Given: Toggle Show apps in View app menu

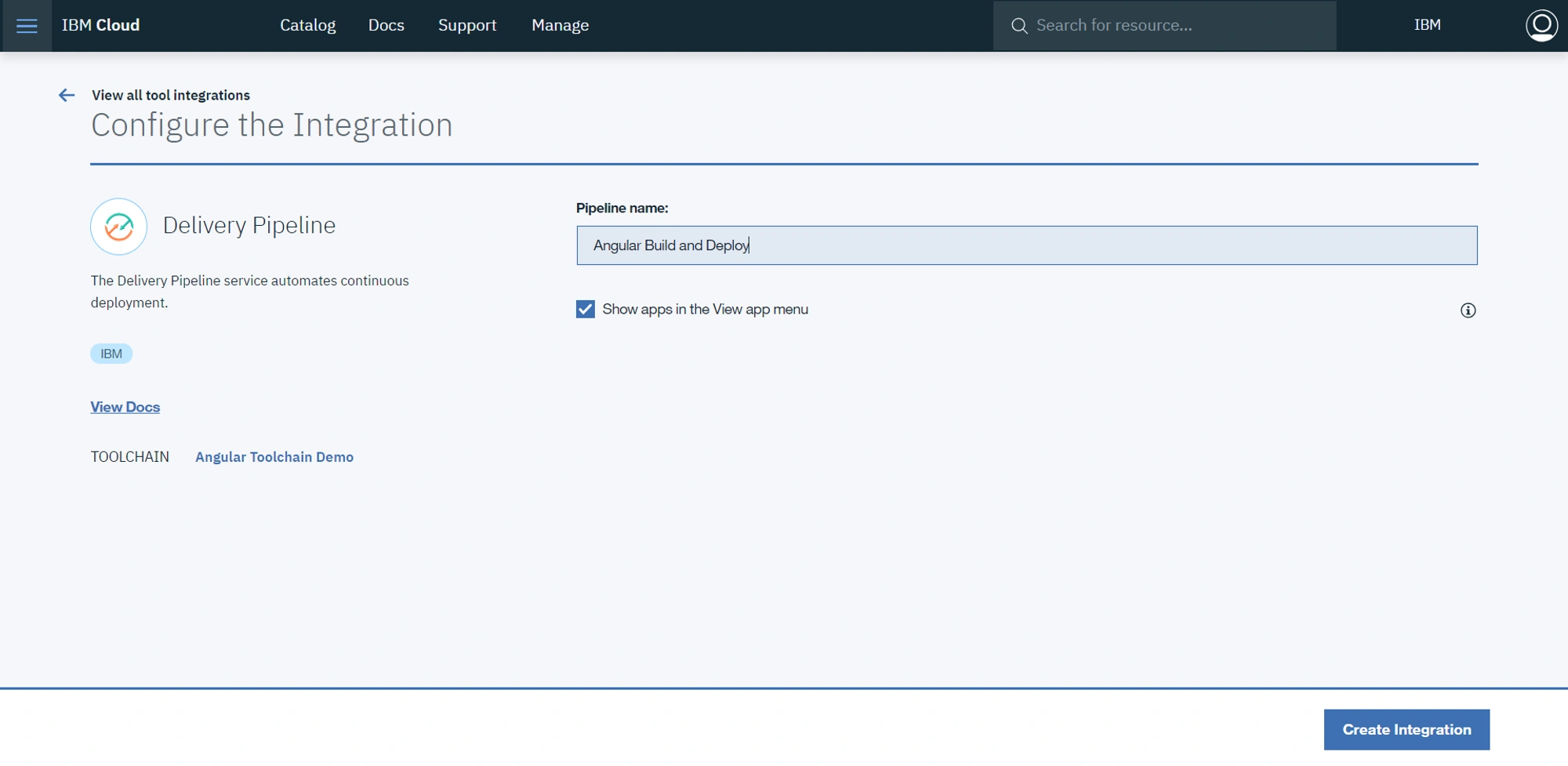Looking at the screenshot, I should coord(585,309).
